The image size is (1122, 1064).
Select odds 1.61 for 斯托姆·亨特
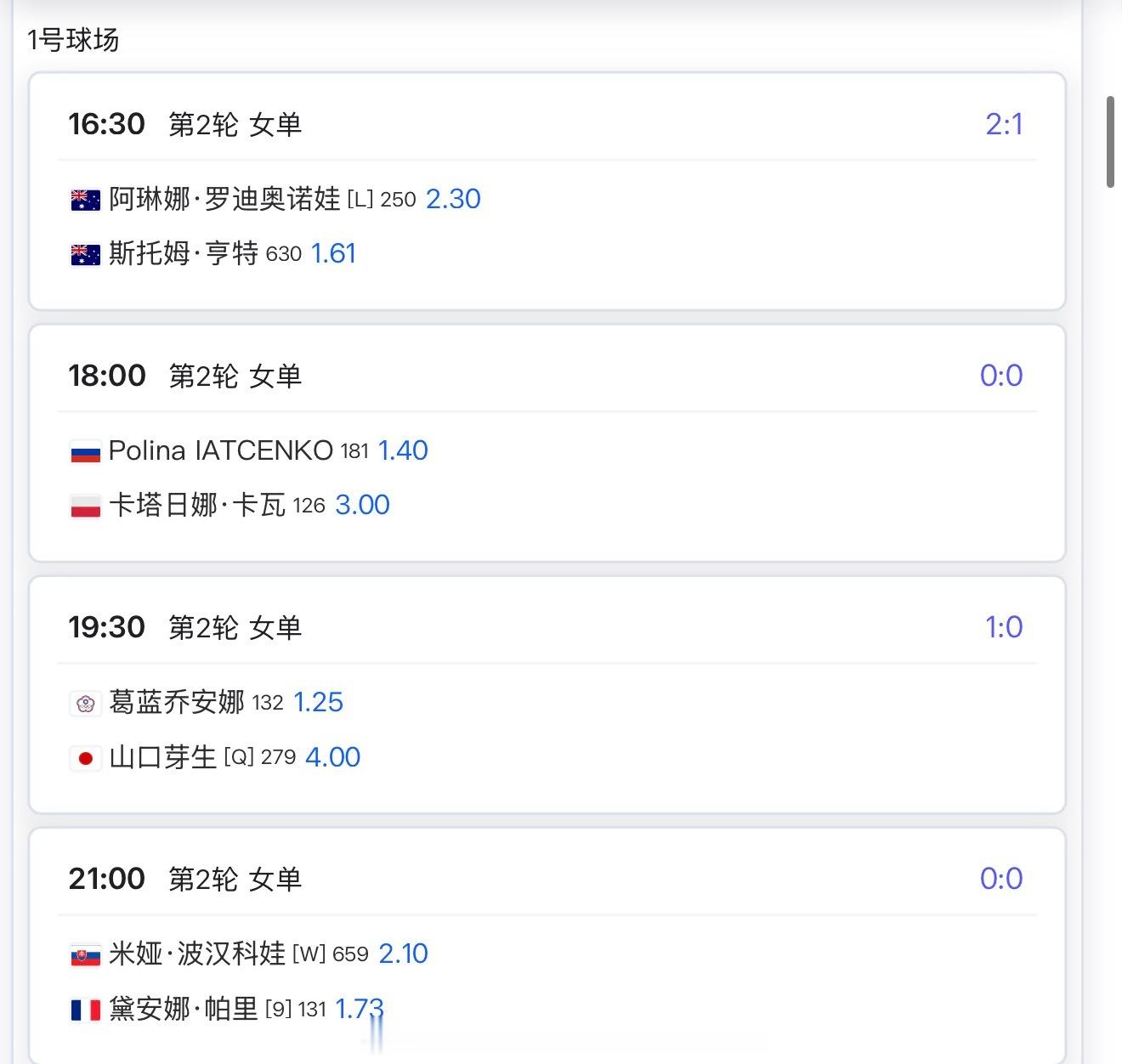[333, 253]
